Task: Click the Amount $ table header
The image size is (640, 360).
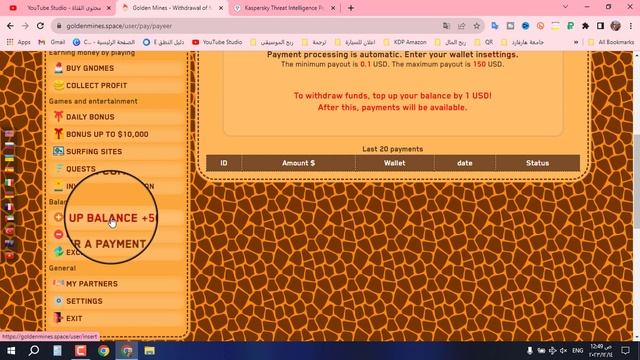Action: [x=298, y=163]
